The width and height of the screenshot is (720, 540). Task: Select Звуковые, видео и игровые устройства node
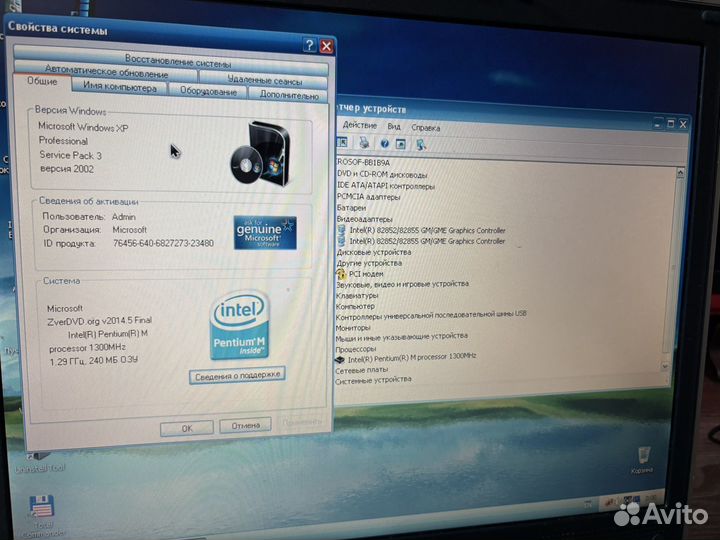tap(402, 284)
